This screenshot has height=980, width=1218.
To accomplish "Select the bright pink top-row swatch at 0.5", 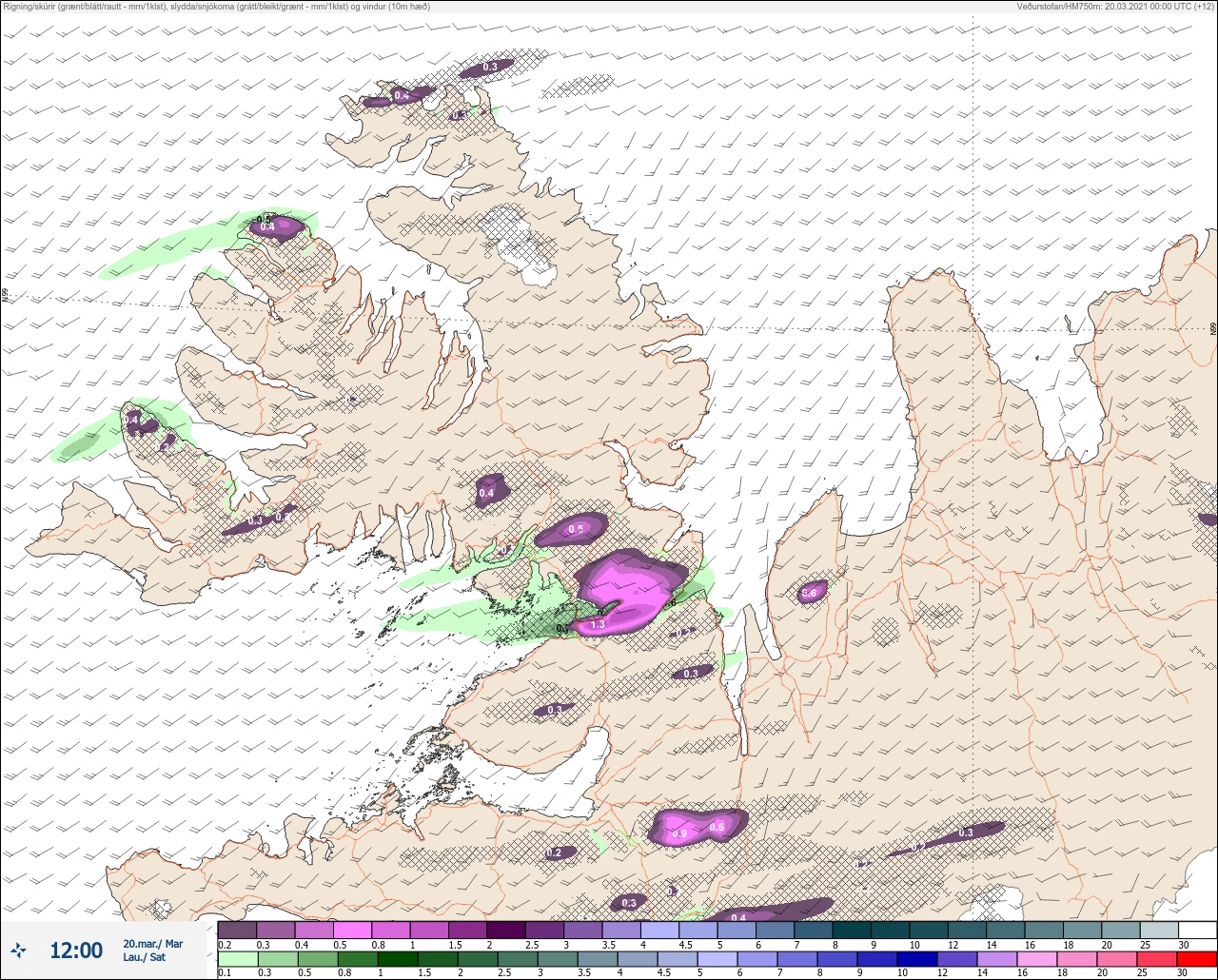I will (x=352, y=930).
